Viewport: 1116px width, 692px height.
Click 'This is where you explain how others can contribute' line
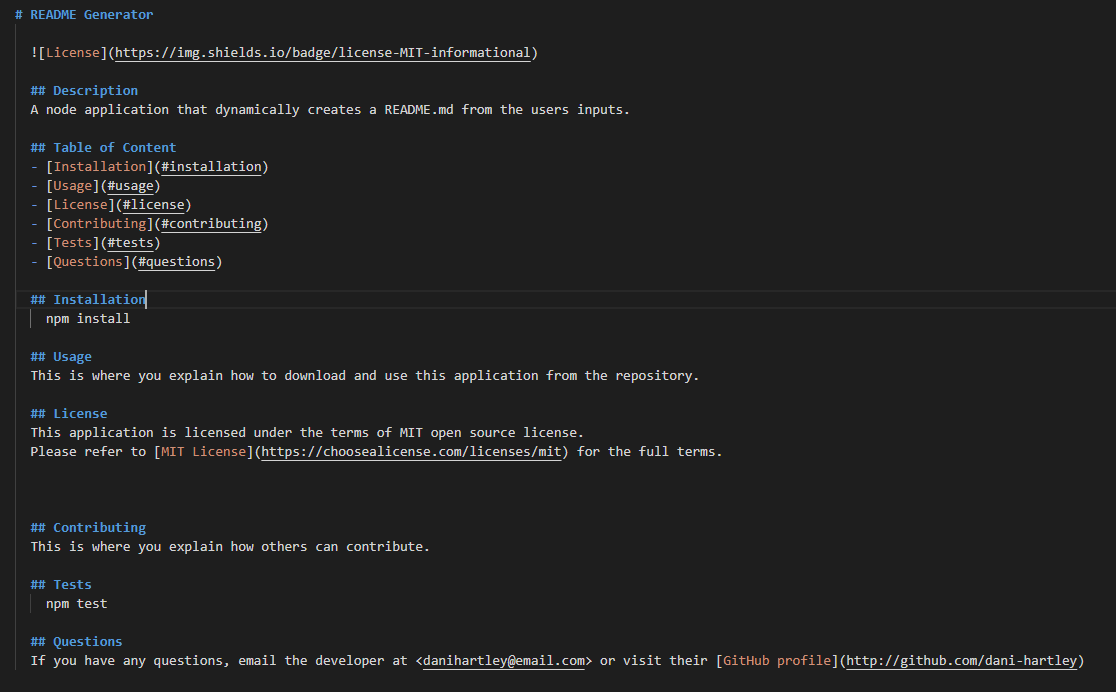[x=230, y=547]
